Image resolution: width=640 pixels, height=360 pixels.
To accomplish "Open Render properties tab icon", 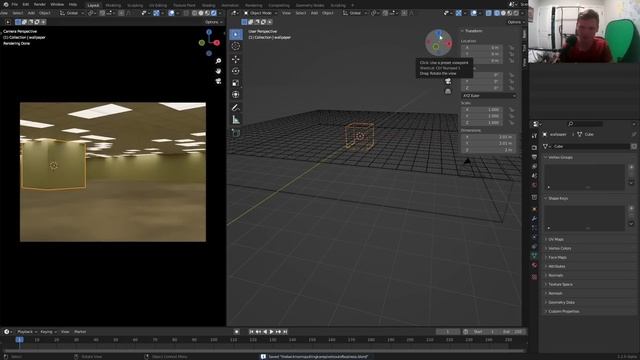I will 534,147.
